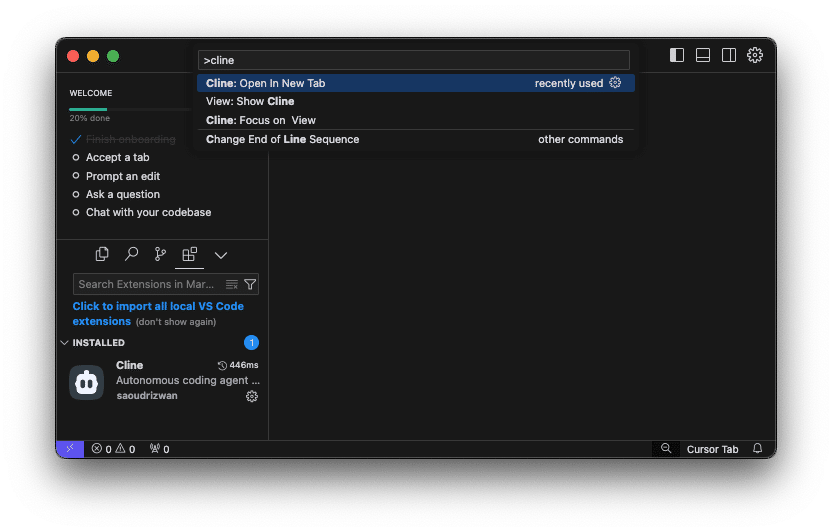
Task: Open remote window indicator in status bar
Action: [70, 449]
